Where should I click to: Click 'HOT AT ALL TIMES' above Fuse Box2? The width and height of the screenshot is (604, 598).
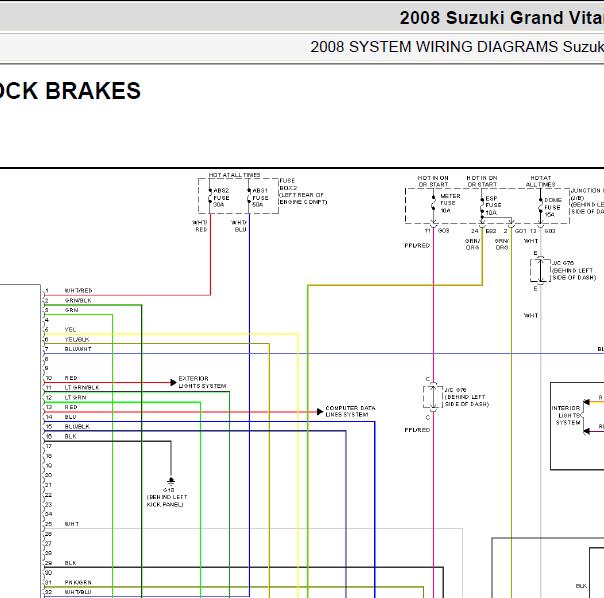[234, 175]
